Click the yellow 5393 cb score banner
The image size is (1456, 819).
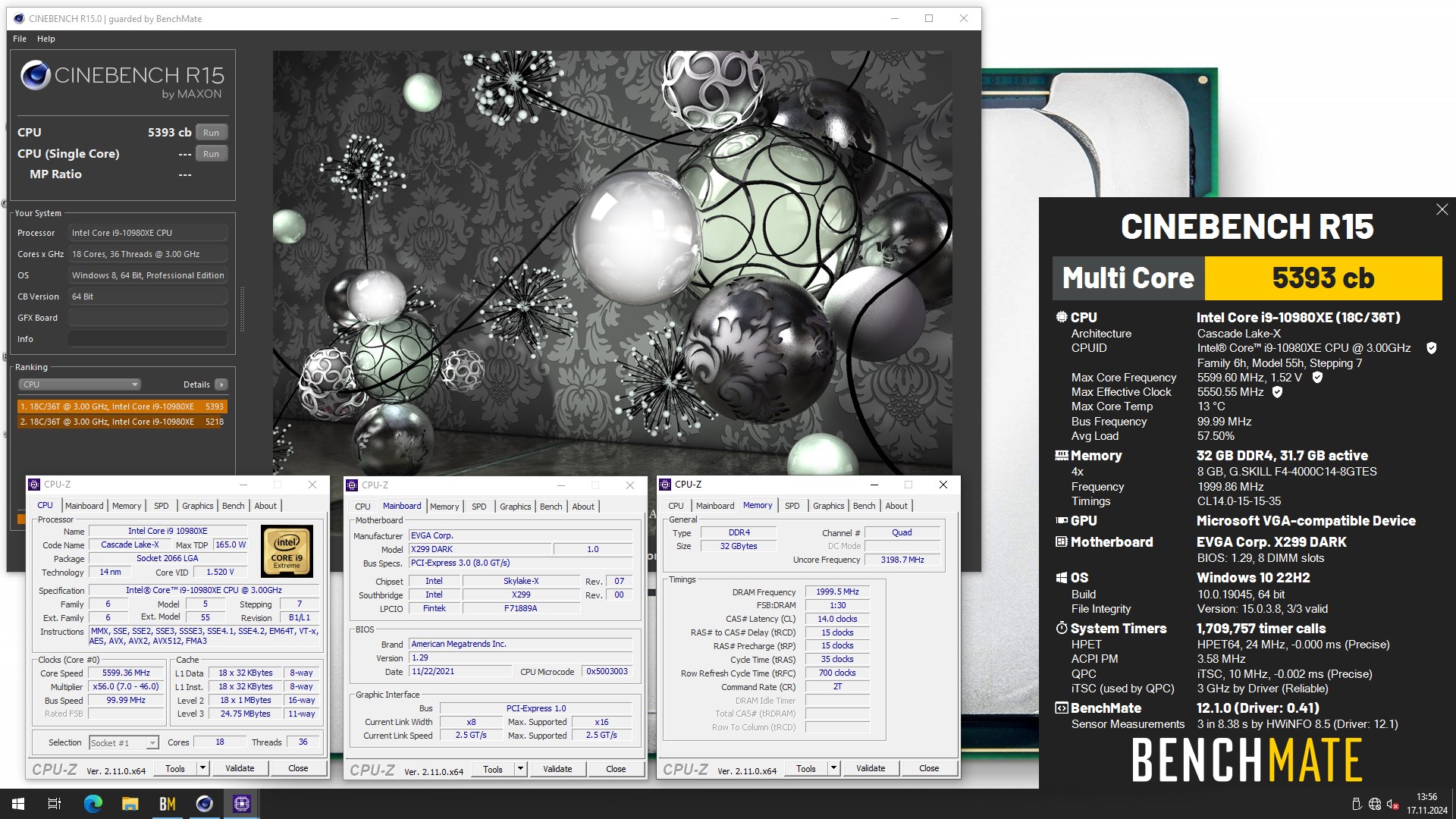pyautogui.click(x=1323, y=278)
